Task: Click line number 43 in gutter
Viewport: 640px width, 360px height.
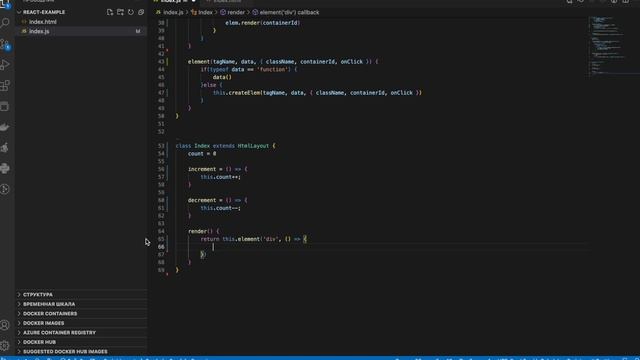Action: point(161,62)
